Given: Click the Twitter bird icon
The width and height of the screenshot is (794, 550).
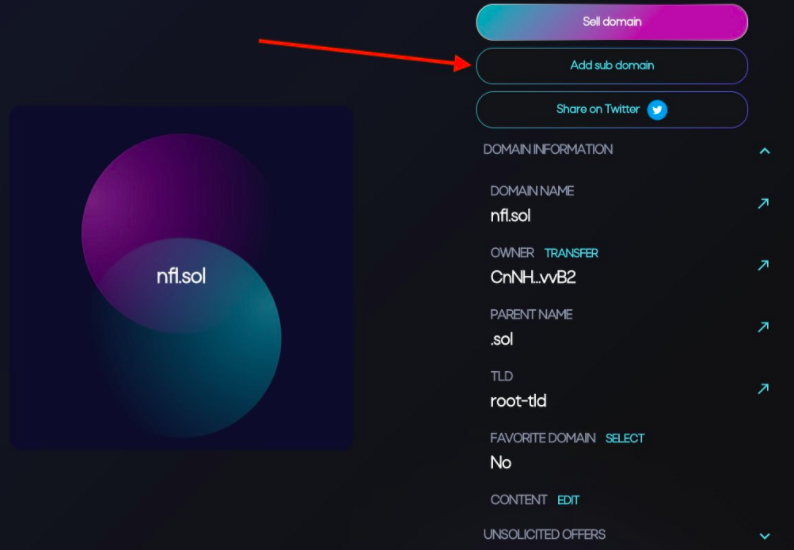Looking at the screenshot, I should [657, 110].
